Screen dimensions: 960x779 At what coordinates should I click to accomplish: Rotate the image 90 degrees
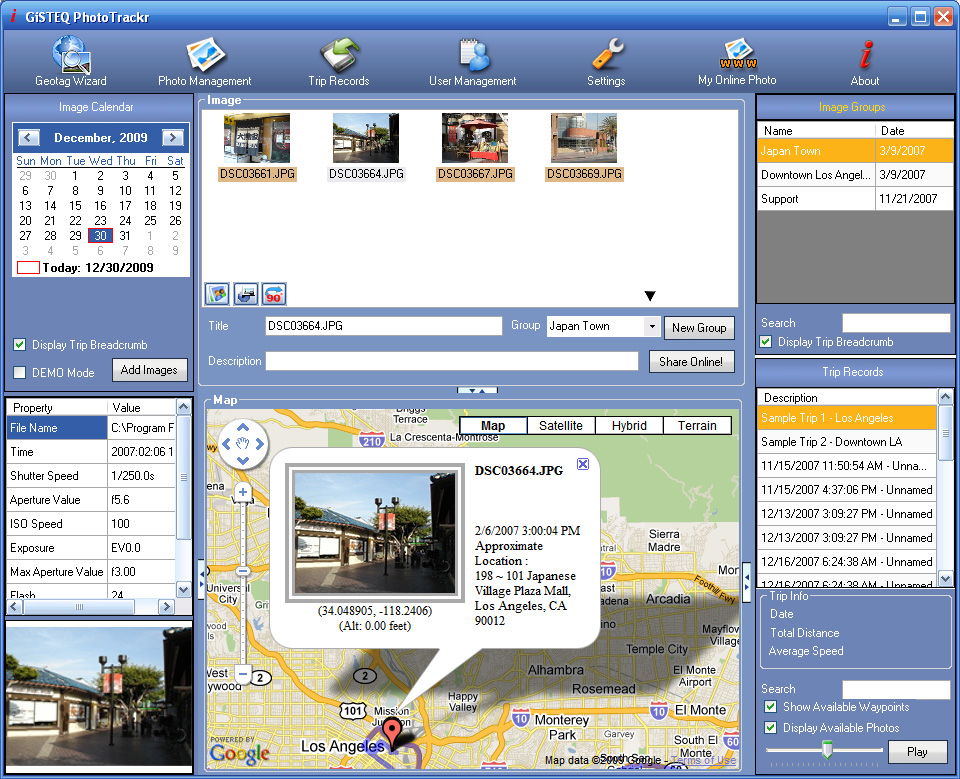tap(274, 295)
